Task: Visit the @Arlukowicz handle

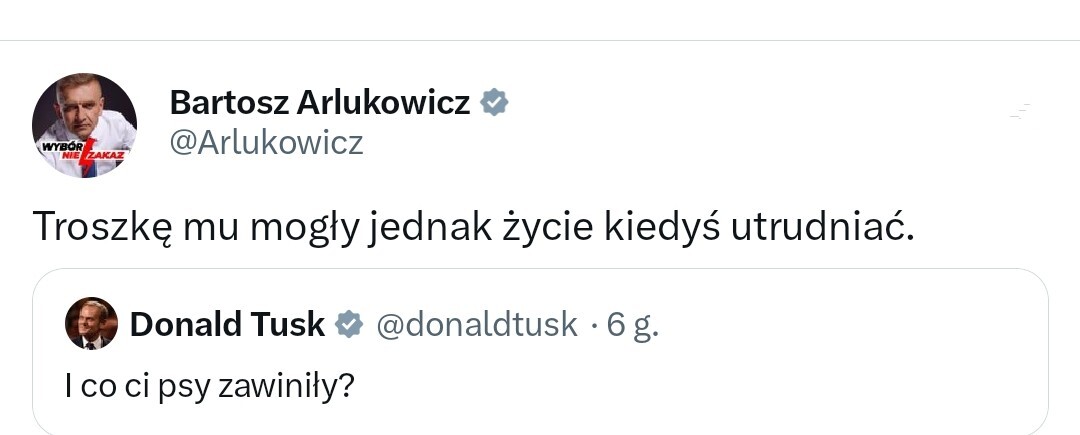Action: tap(267, 143)
